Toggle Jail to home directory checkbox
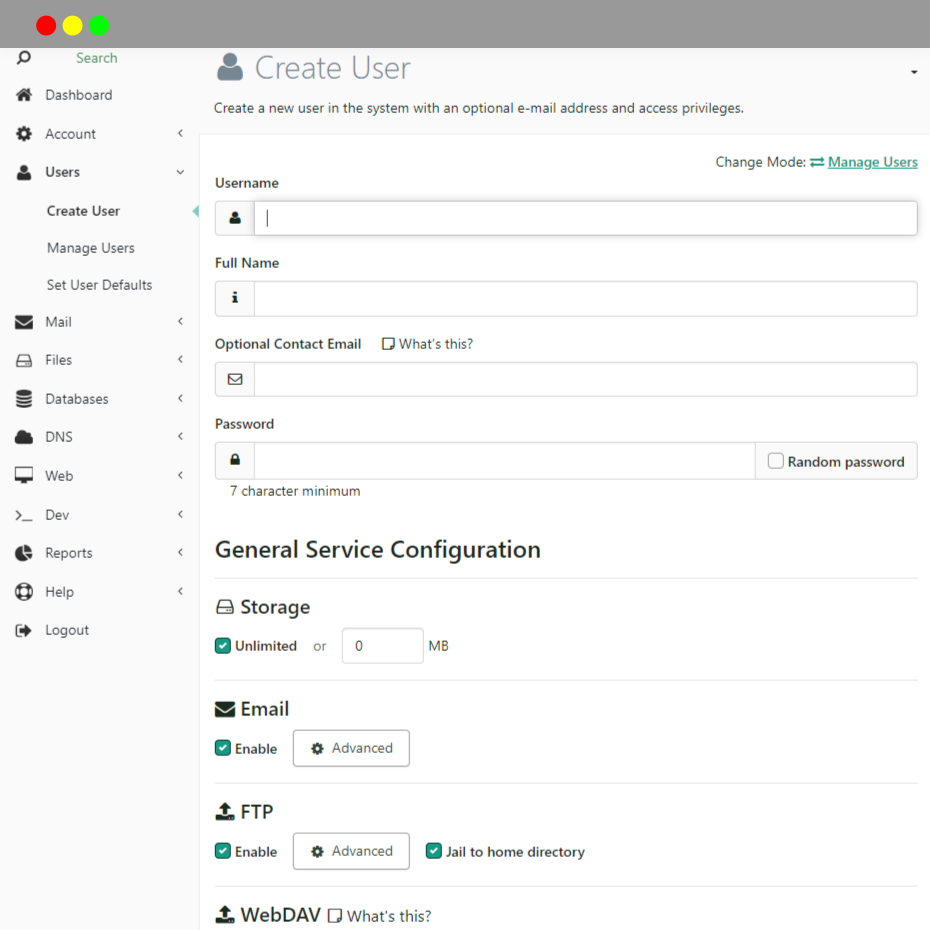The image size is (930, 930). pos(434,851)
